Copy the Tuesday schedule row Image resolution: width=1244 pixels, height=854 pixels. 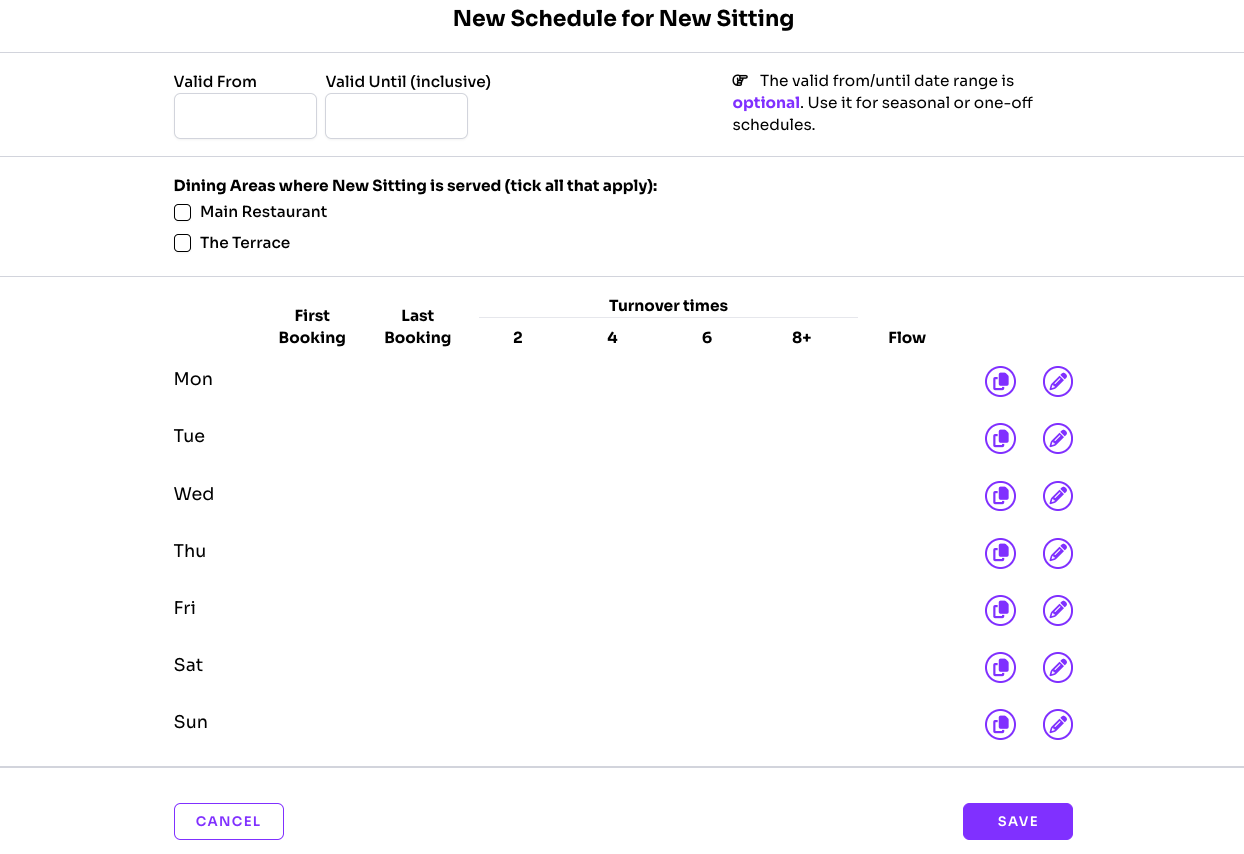tap(1000, 438)
